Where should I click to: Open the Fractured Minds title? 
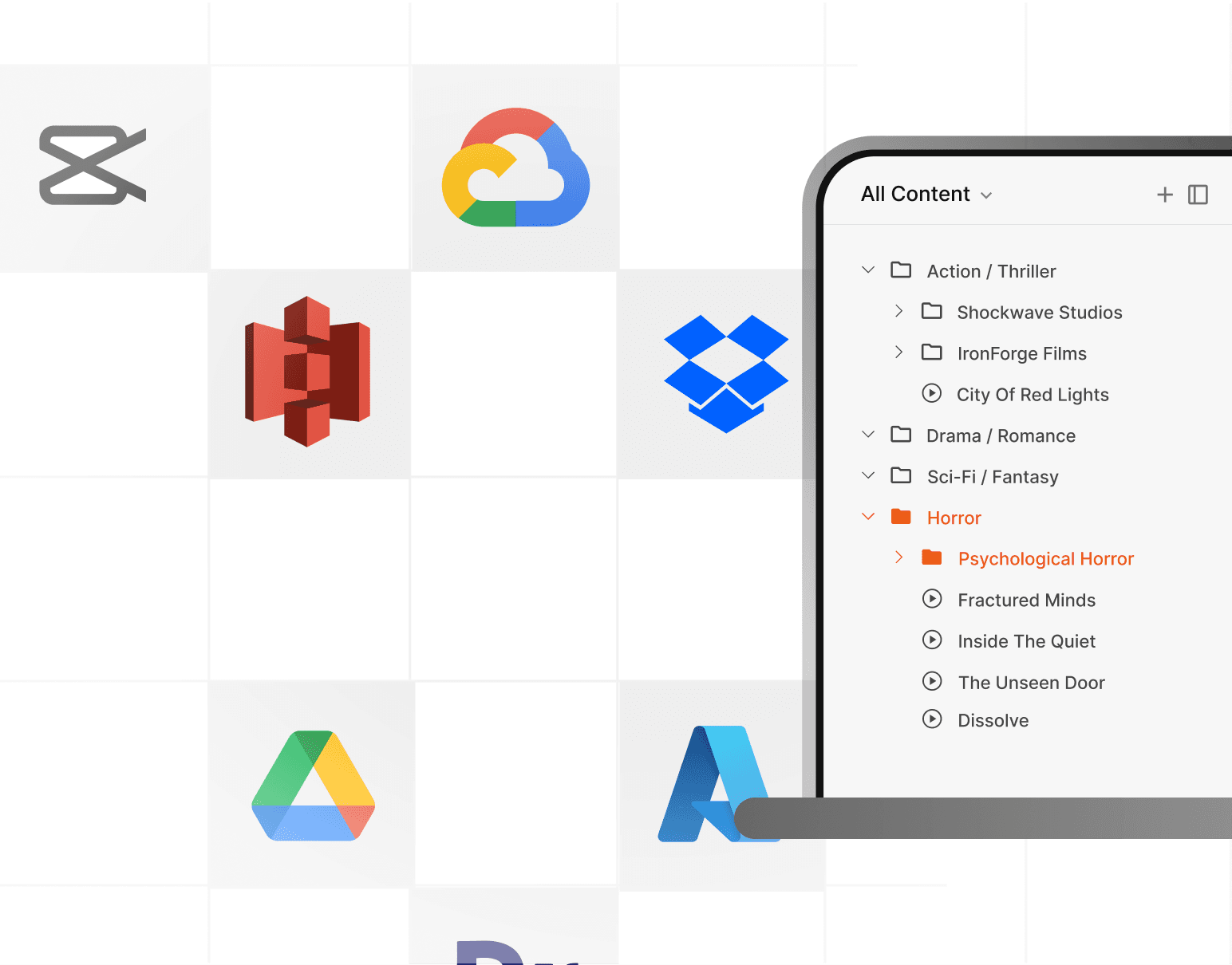1026,601
